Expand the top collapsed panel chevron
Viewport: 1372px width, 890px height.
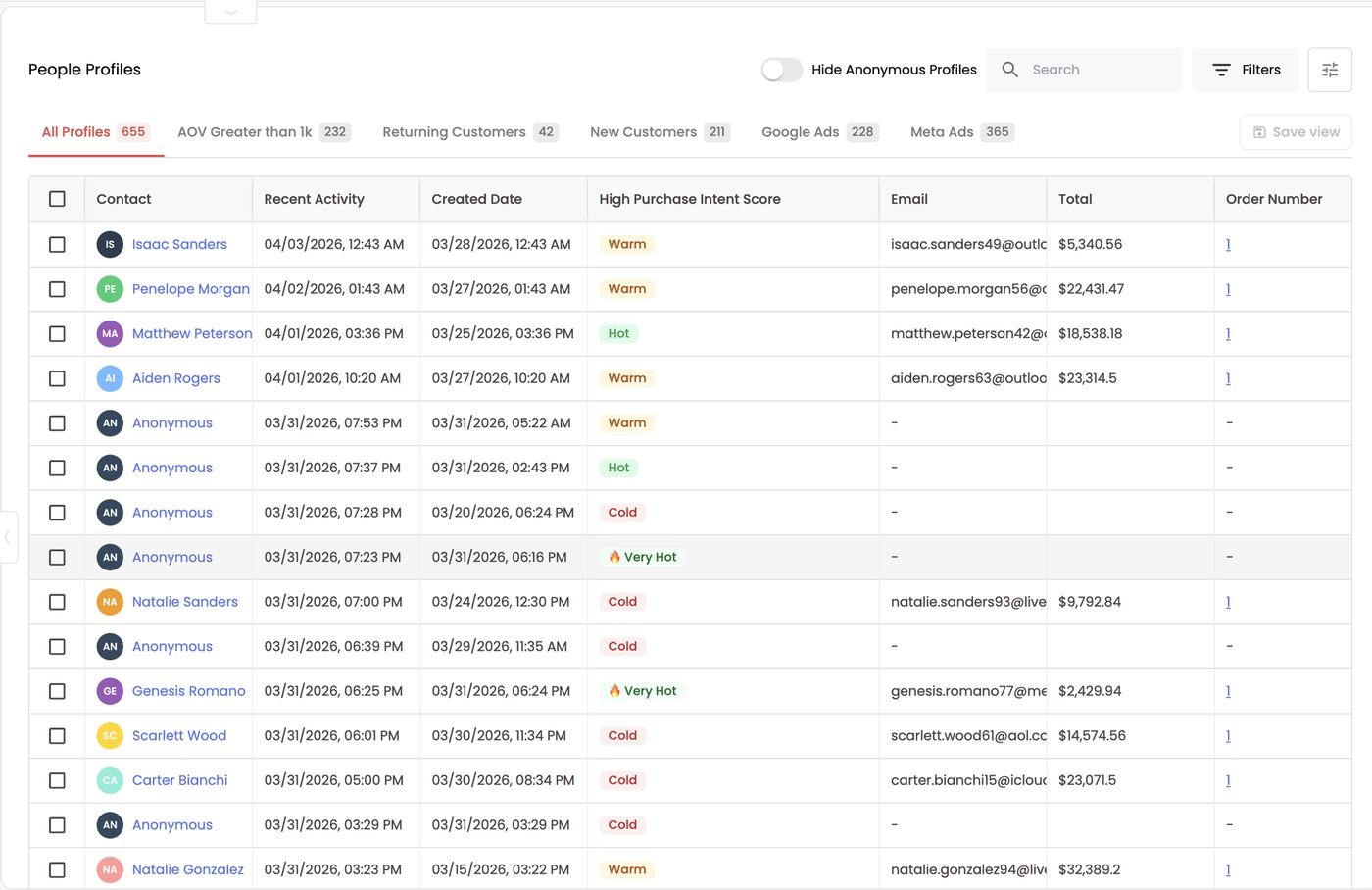pos(230,12)
